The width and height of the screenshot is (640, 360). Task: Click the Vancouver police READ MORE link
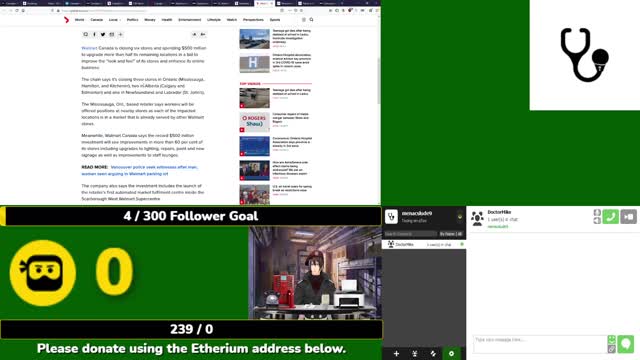(x=139, y=170)
